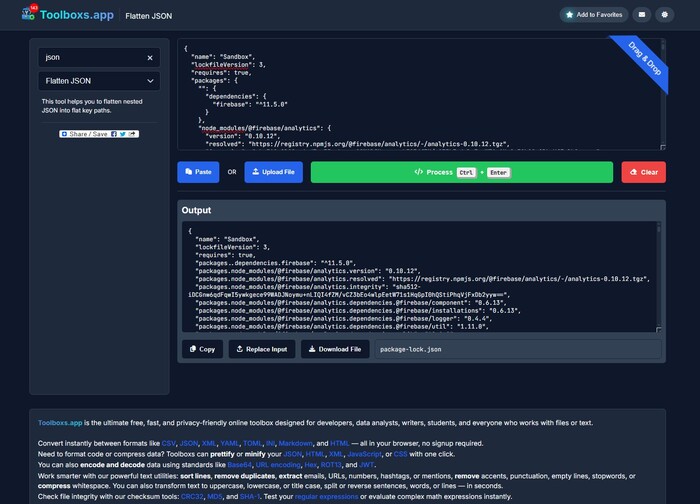Viewport: 700px width, 504px height.
Task: Open the envelope contact icon
Action: point(642,15)
